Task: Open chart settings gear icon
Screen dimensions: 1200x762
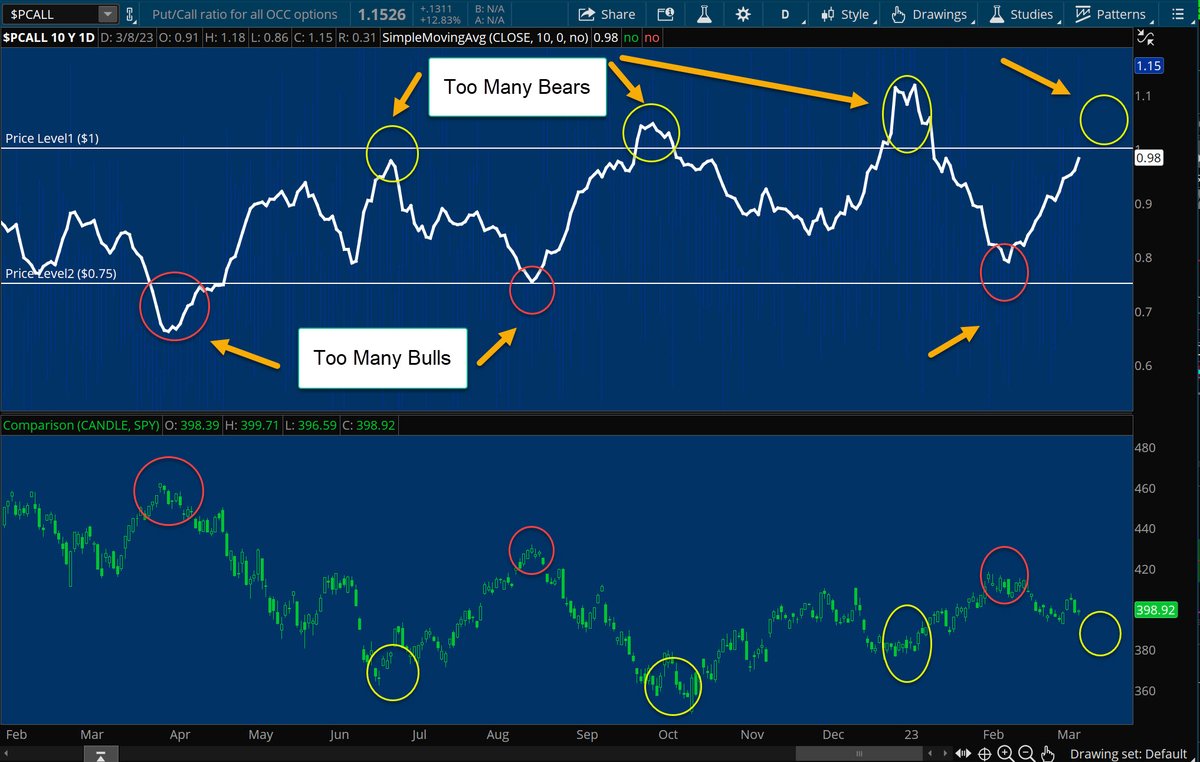Action: point(742,14)
